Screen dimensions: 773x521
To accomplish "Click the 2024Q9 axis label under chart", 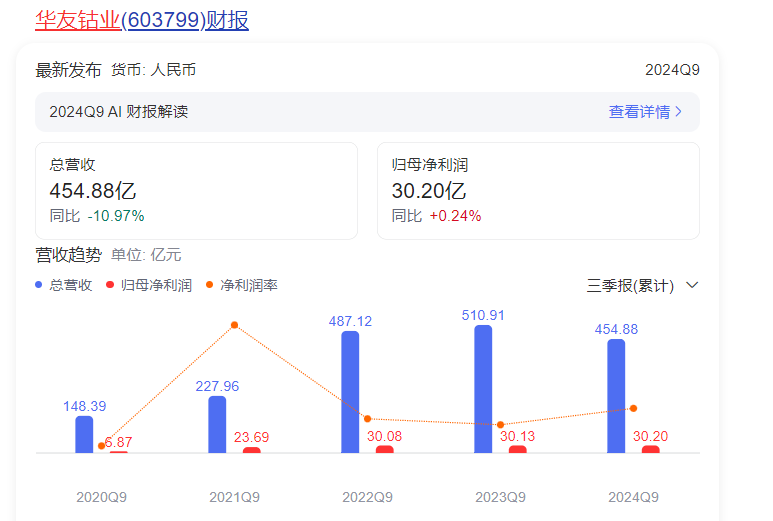I will point(633,497).
